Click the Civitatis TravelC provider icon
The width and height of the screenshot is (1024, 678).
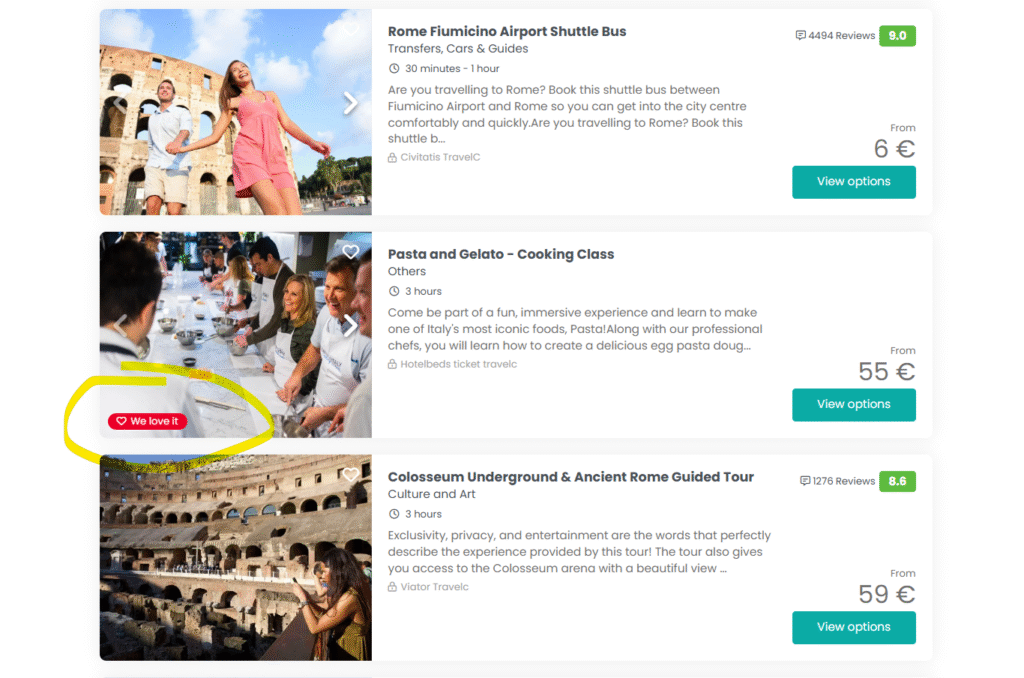point(392,157)
